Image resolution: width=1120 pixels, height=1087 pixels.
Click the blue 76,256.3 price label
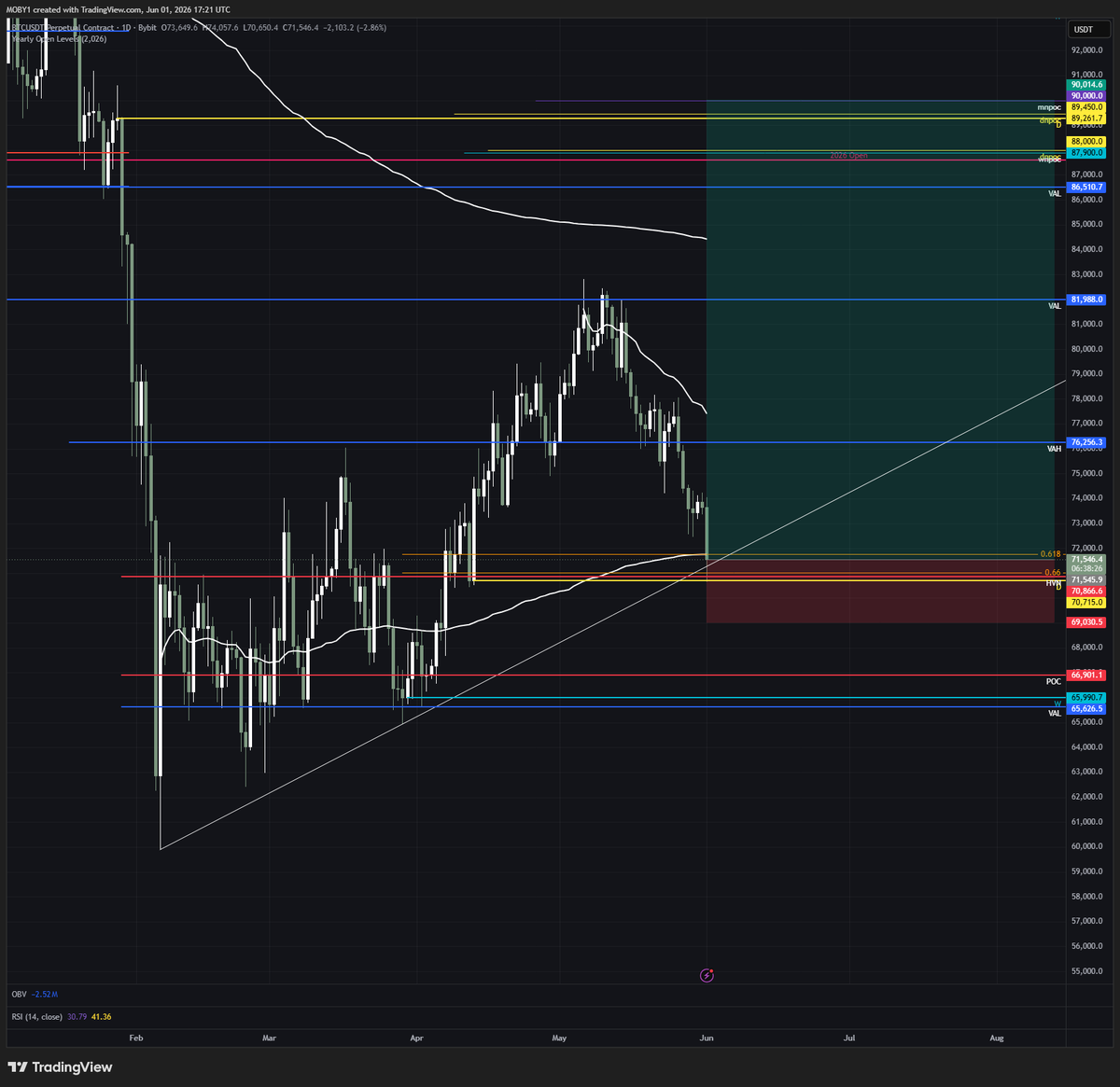(x=1086, y=442)
